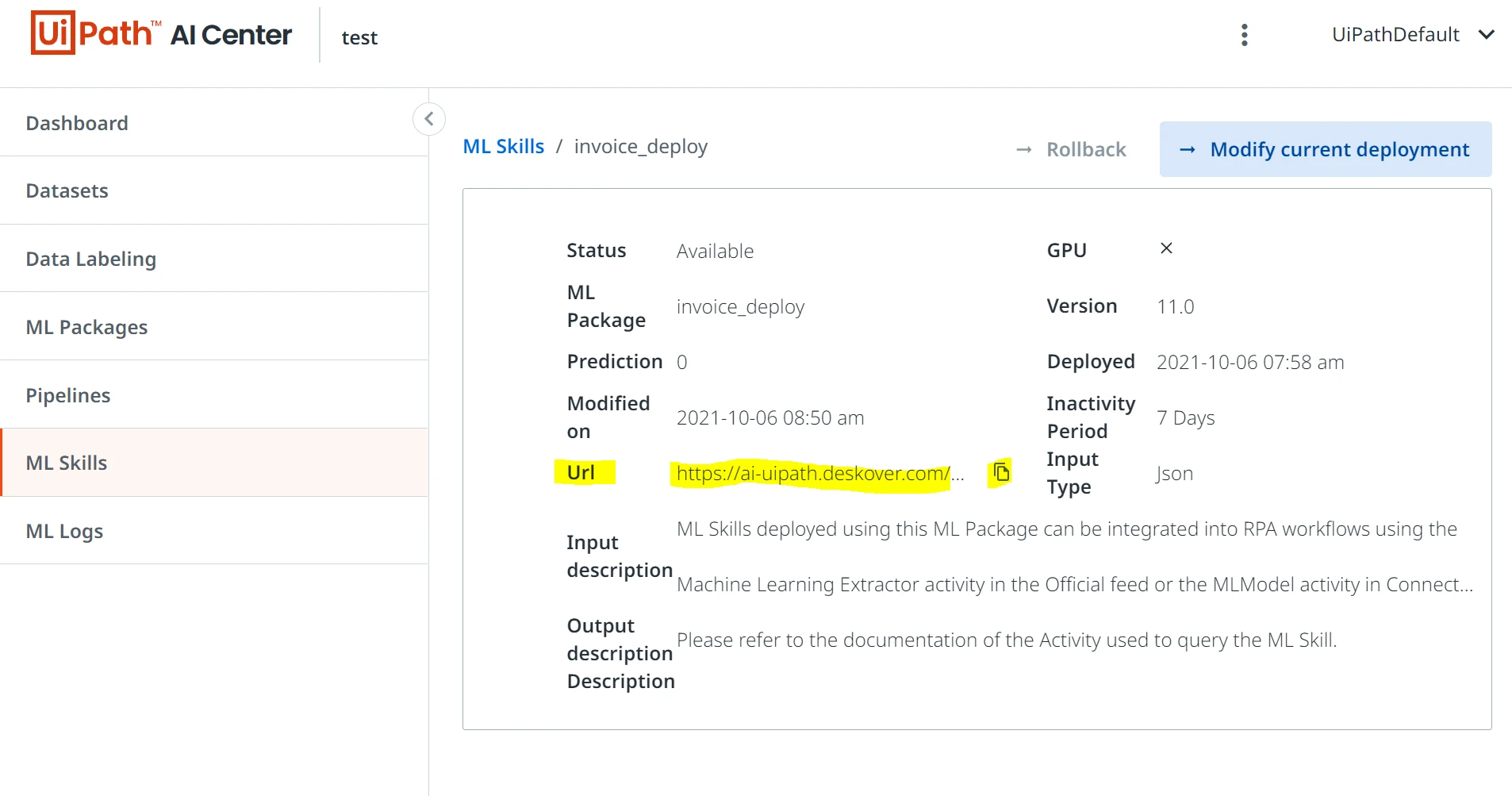Click the Prediction count value 0
The height and width of the screenshot is (796, 1512).
(681, 363)
